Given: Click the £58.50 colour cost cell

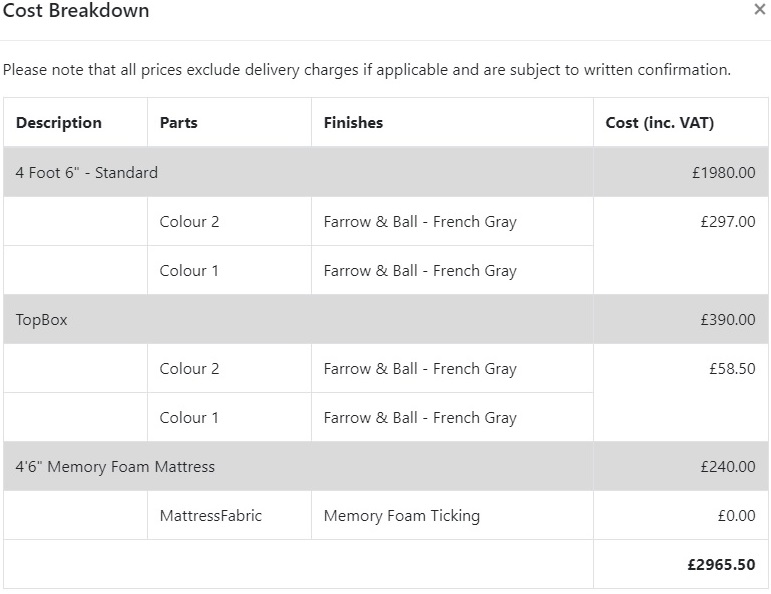Looking at the screenshot, I should (x=733, y=369).
